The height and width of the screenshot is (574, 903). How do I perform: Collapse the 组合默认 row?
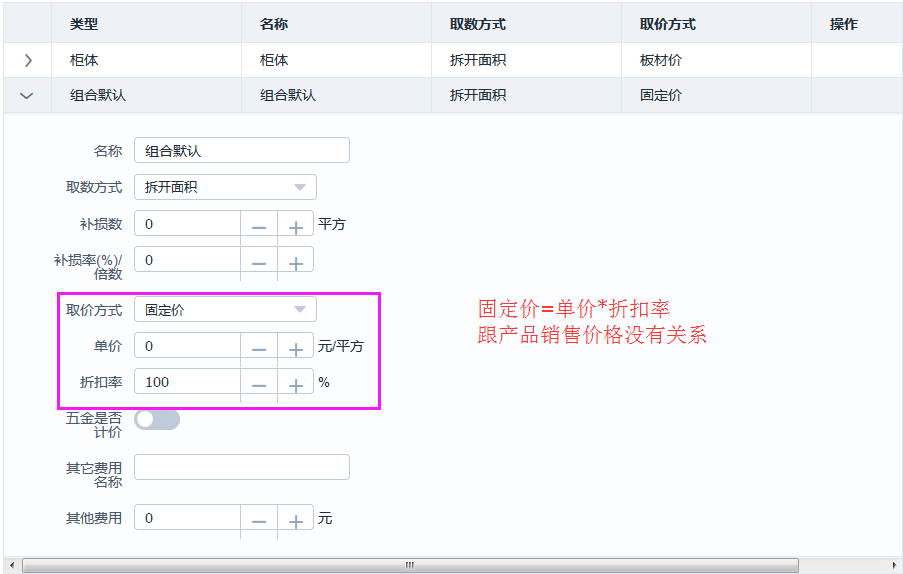tap(27, 96)
